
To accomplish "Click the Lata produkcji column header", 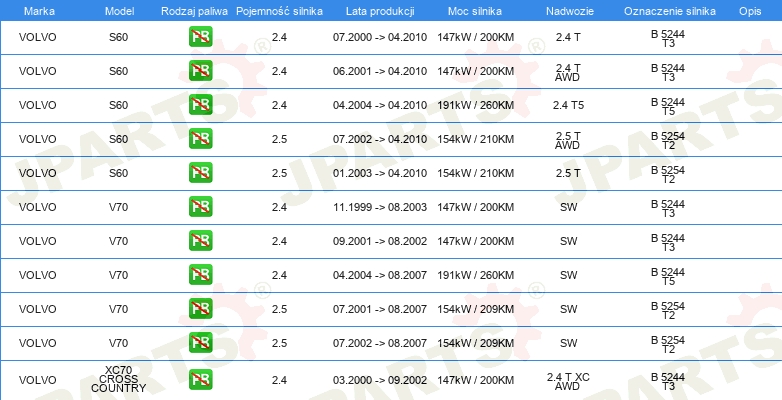I will (x=380, y=11).
